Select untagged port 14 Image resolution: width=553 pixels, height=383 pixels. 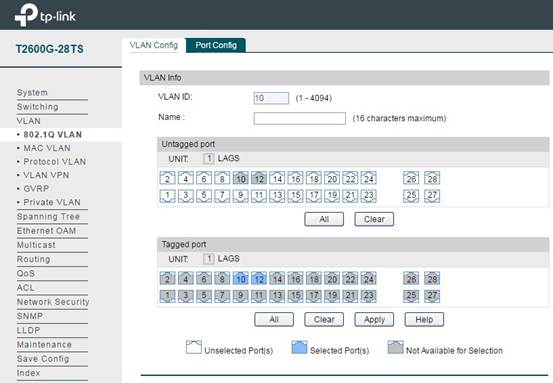277,178
